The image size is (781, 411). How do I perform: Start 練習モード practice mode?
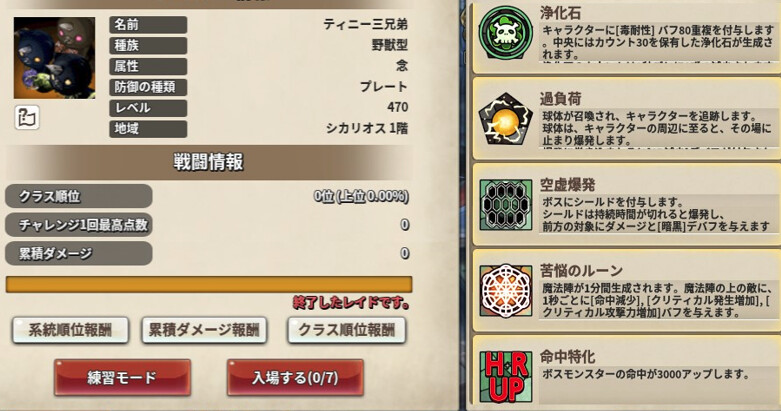(123, 378)
